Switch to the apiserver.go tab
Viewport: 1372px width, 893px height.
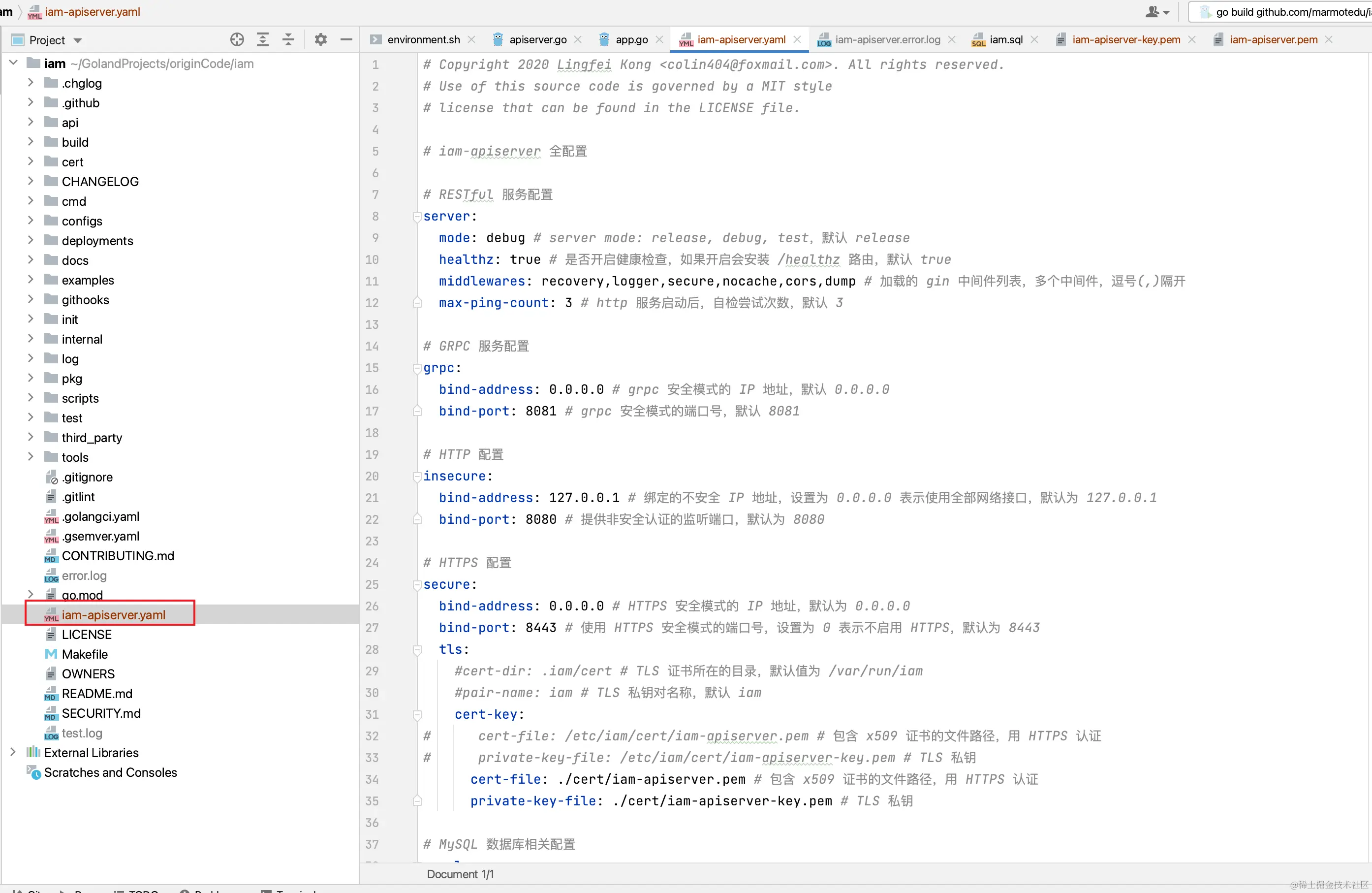click(537, 39)
